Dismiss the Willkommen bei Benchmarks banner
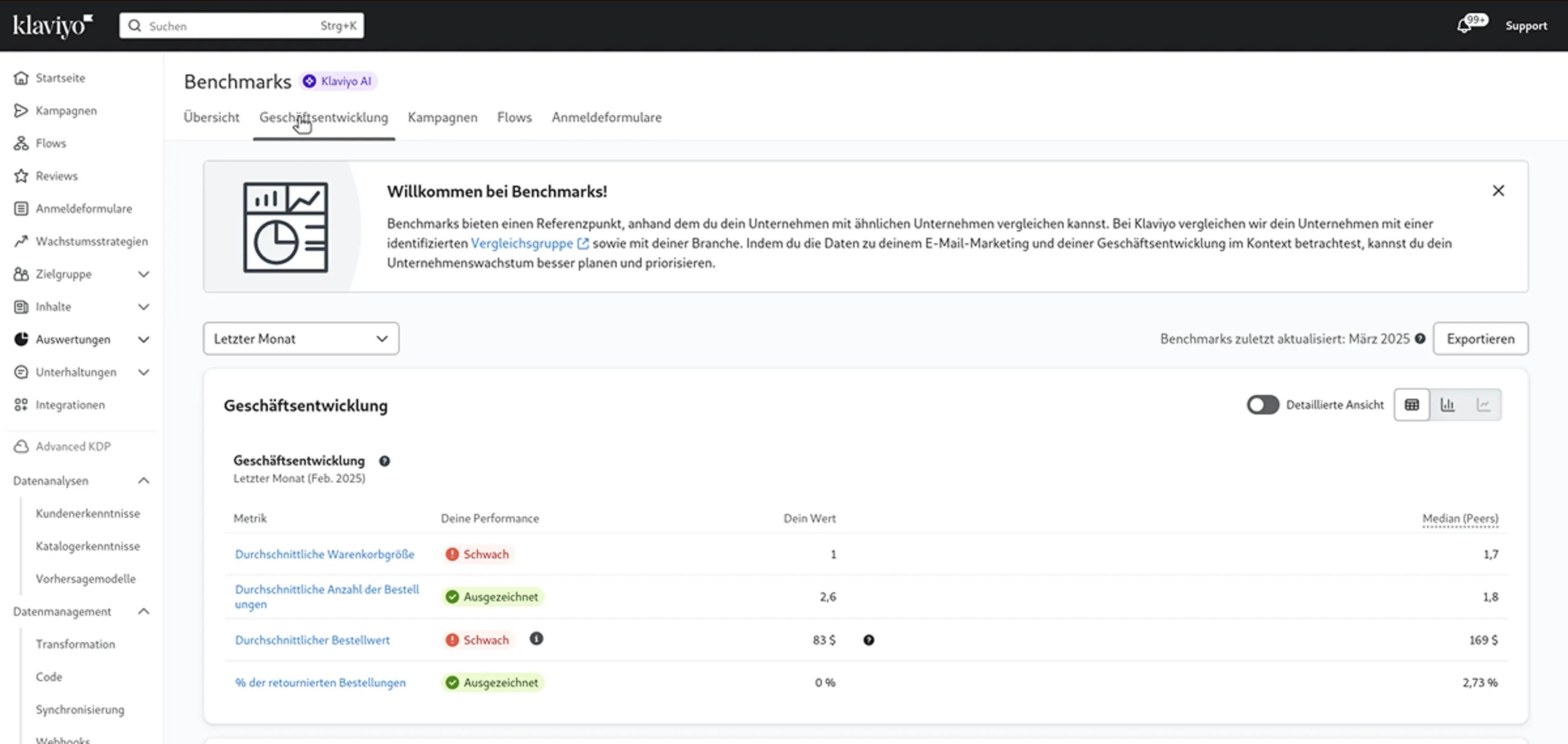 (x=1498, y=191)
